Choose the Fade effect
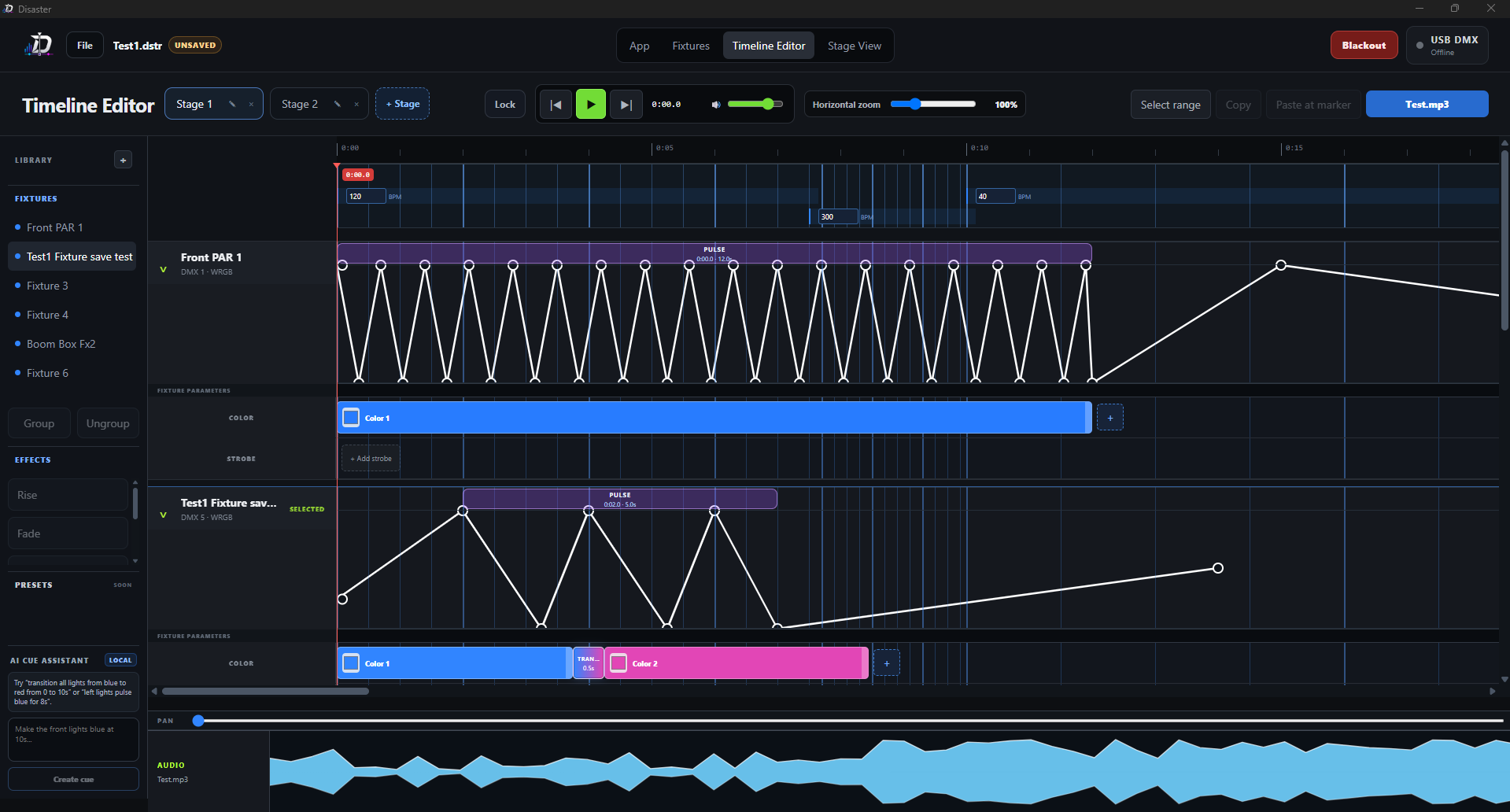 point(68,533)
